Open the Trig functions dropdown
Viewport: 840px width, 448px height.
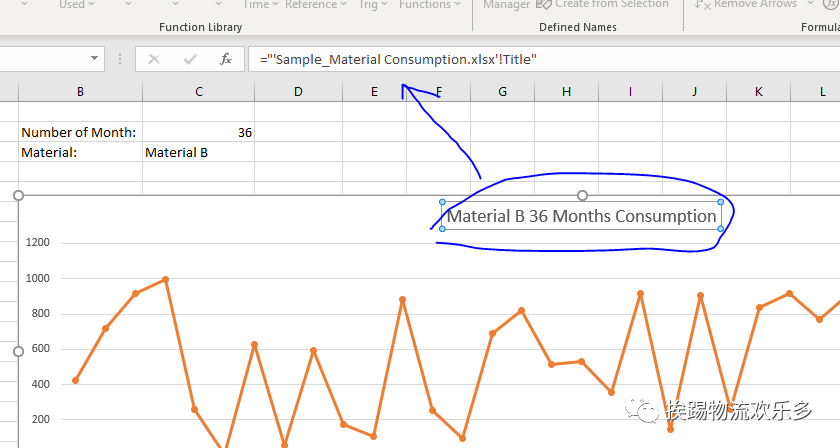[373, 5]
